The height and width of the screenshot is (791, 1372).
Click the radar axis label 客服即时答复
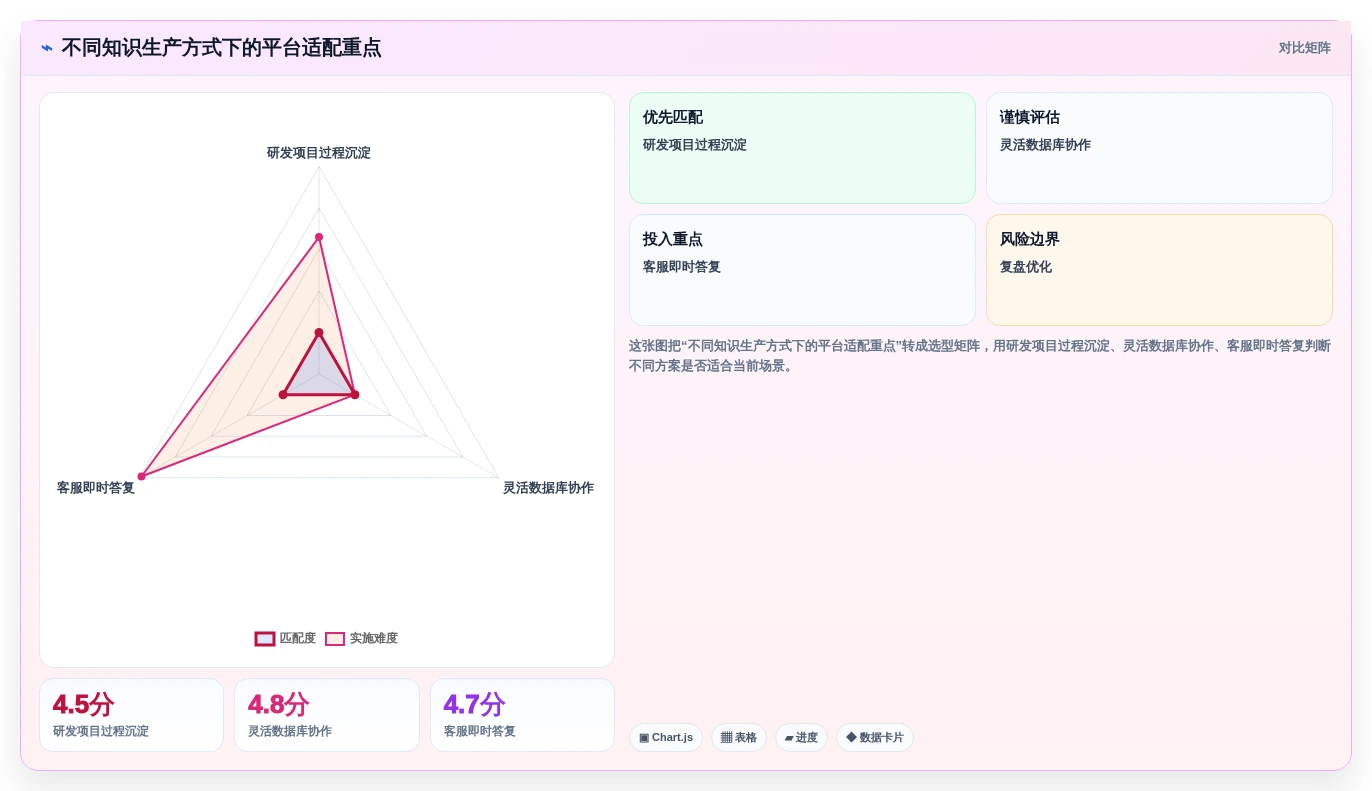(96, 488)
